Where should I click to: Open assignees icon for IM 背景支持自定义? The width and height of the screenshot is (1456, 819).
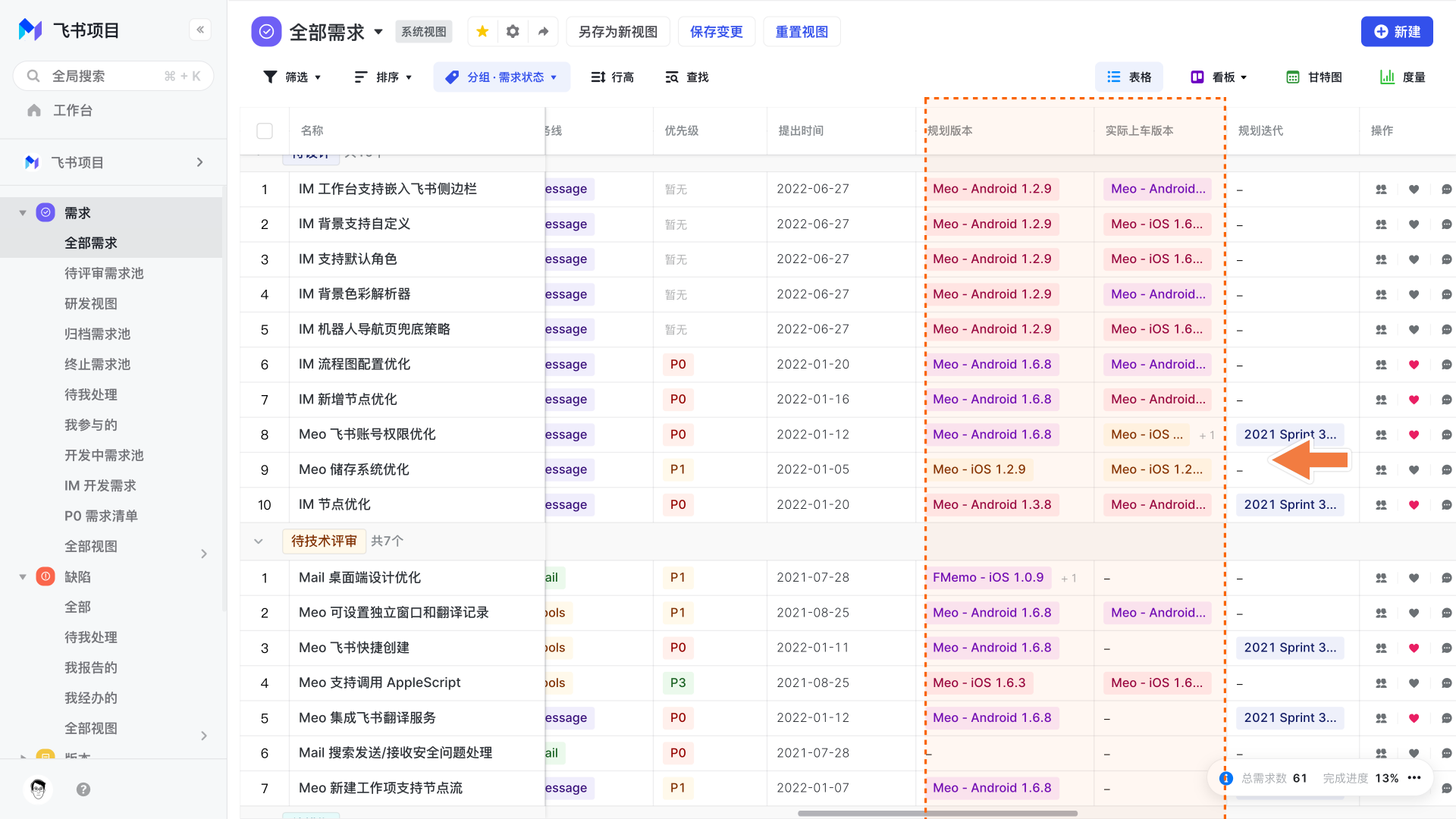[1381, 224]
